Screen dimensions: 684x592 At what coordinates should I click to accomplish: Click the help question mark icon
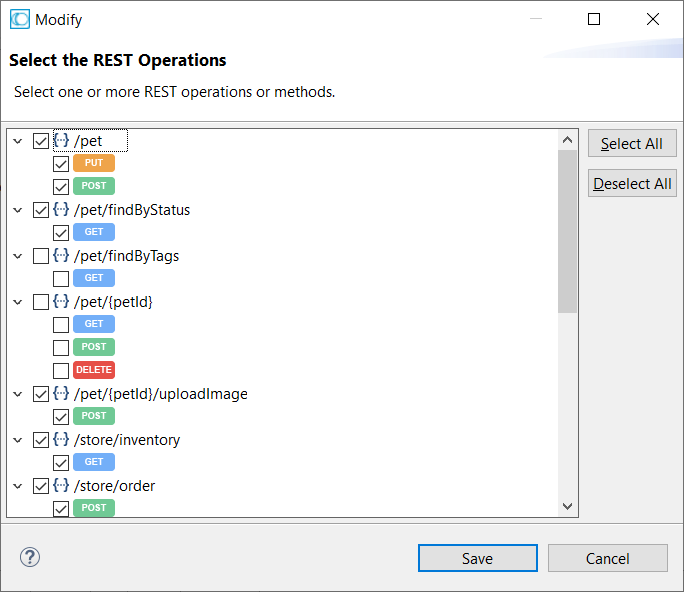coord(29,558)
